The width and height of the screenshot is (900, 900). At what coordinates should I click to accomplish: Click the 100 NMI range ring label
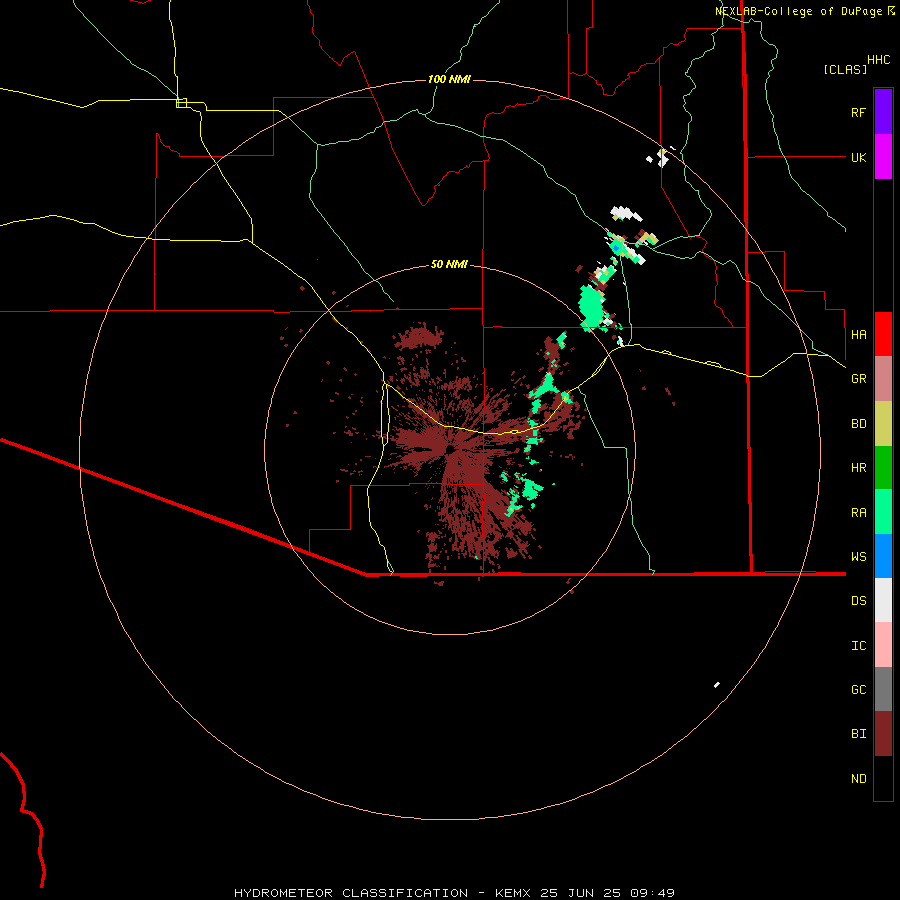(449, 79)
